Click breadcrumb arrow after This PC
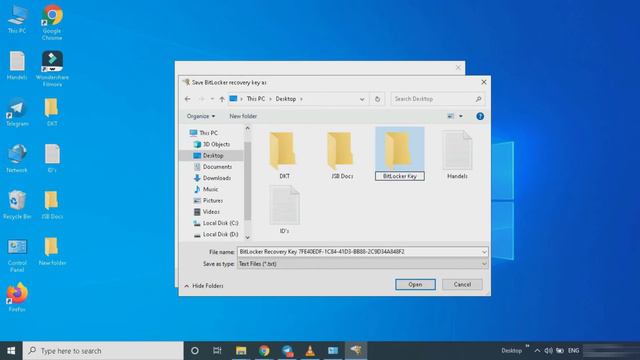Viewport: 640px width, 360px height. [270, 99]
